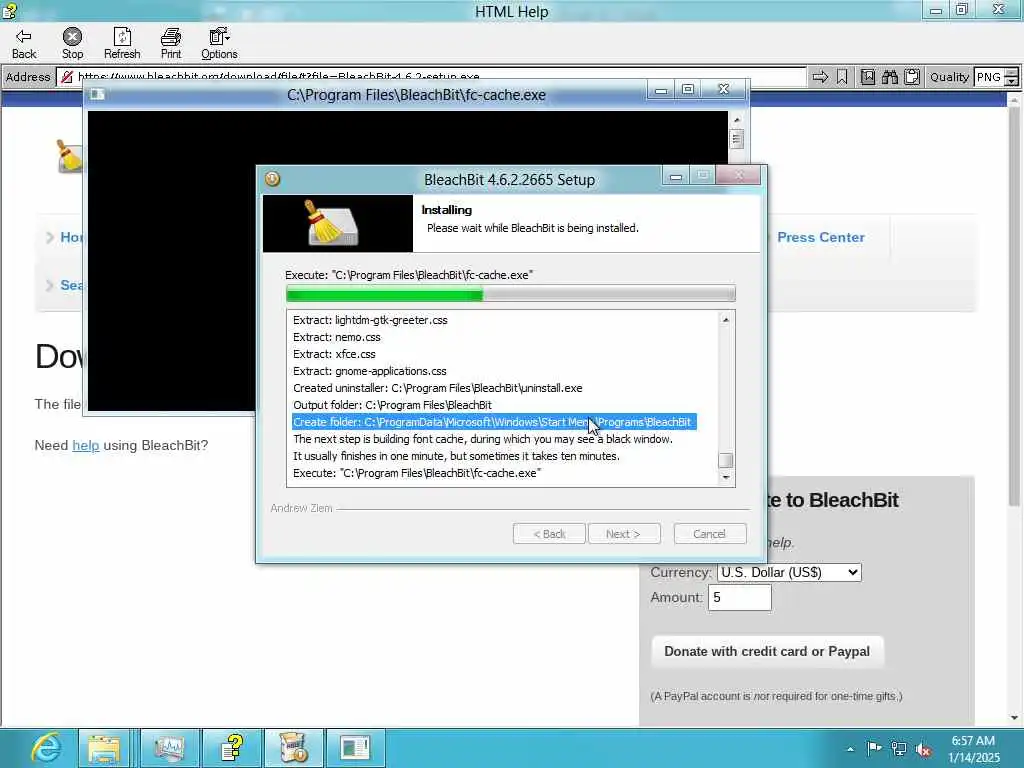Decrease Quality value with spinner down arrow
This screenshot has width=1024, height=768.
[x=1012, y=82]
